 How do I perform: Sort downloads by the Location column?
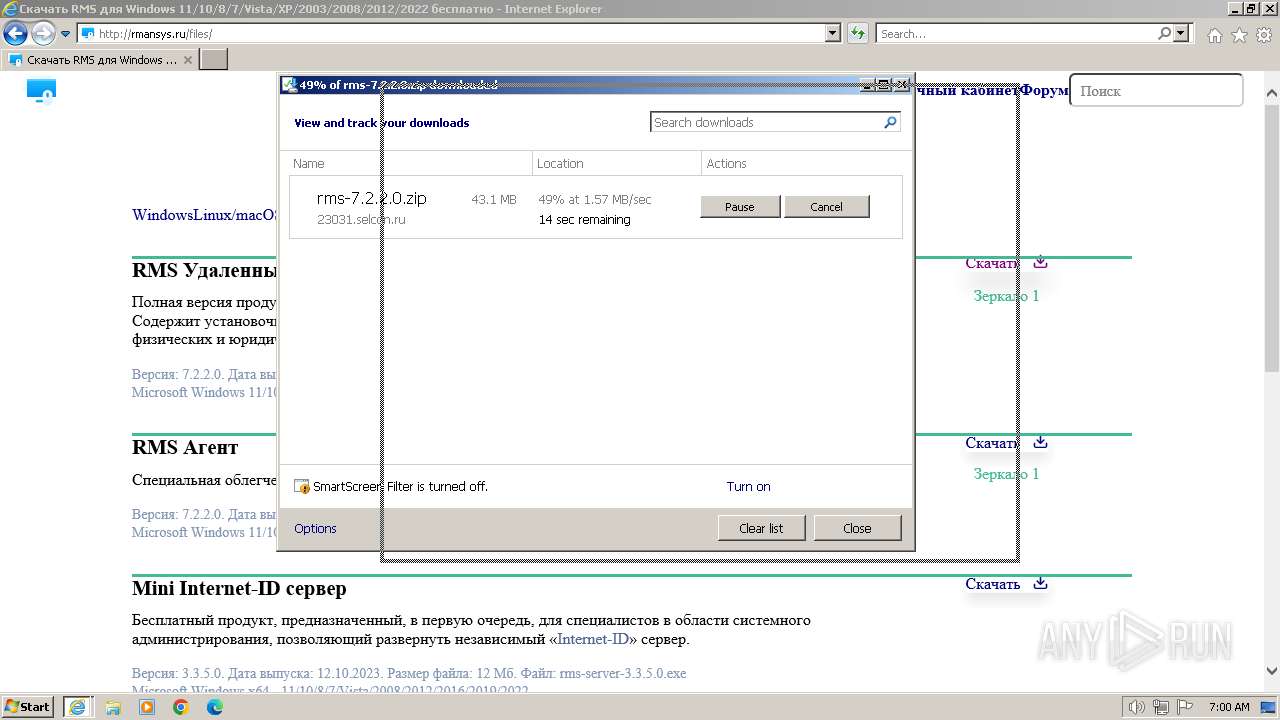[617, 163]
